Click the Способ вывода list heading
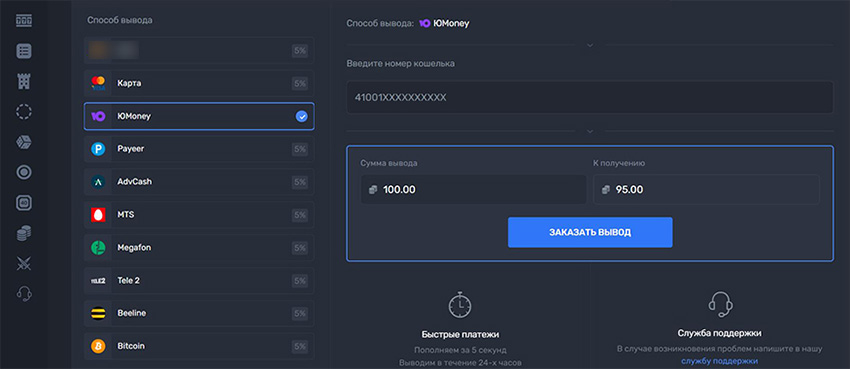This screenshot has height=369, width=850. pos(120,21)
